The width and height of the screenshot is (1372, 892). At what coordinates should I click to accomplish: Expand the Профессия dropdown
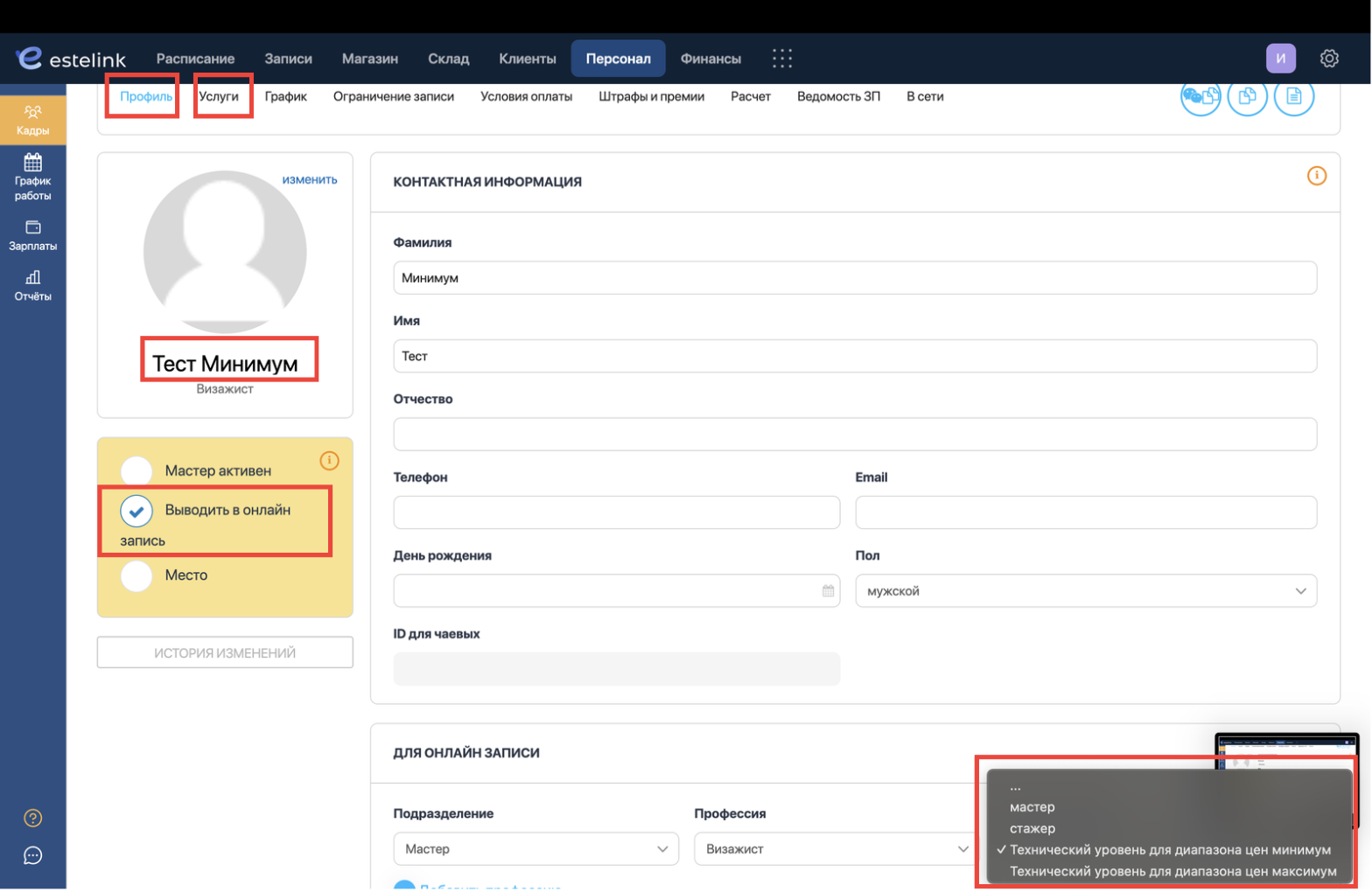[x=836, y=849]
